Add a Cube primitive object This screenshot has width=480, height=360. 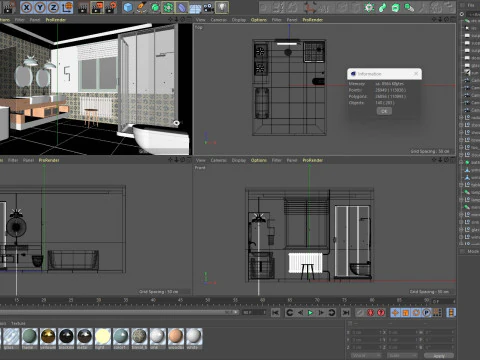pyautogui.click(x=128, y=7)
